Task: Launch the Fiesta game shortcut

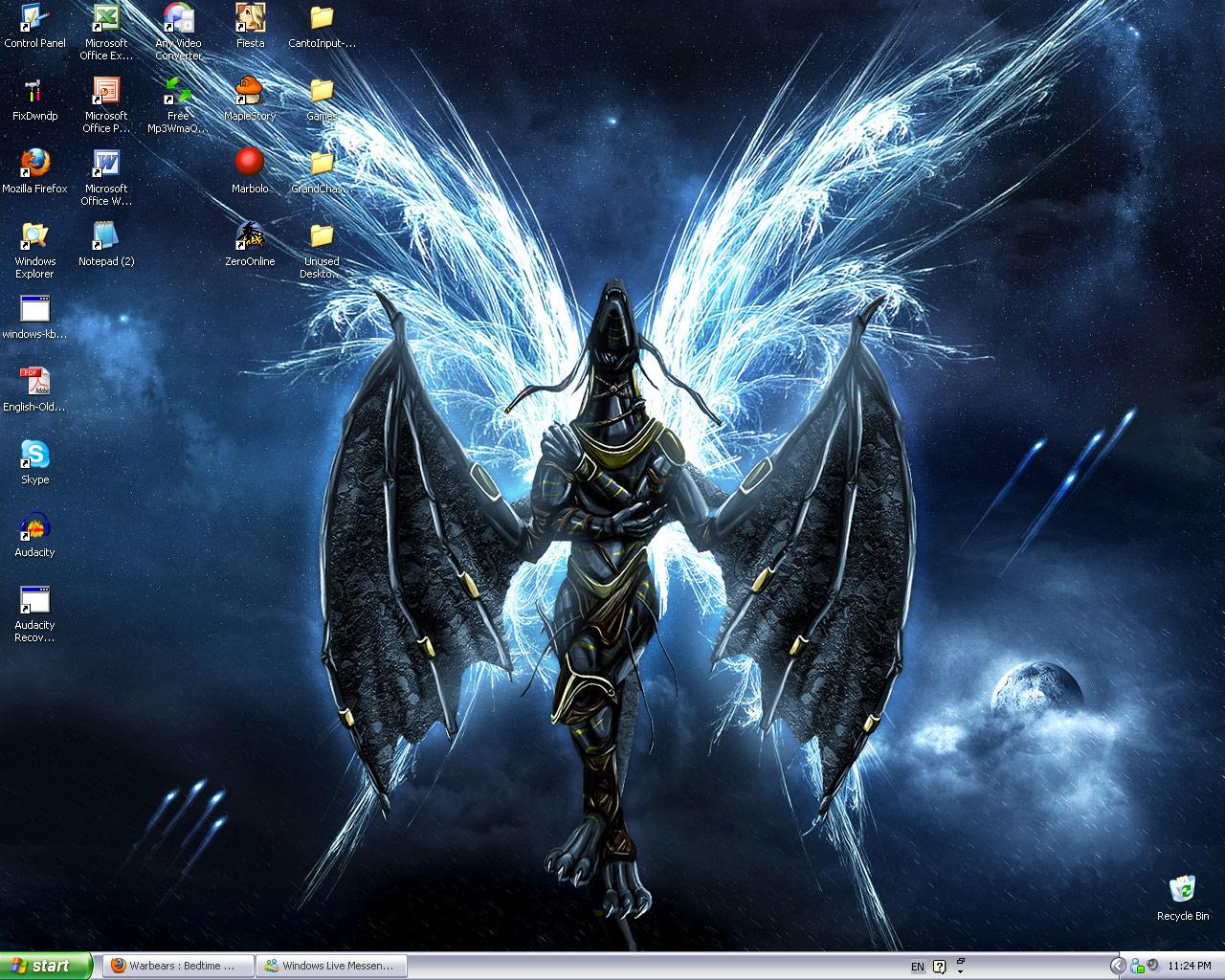Action: pyautogui.click(x=250, y=26)
